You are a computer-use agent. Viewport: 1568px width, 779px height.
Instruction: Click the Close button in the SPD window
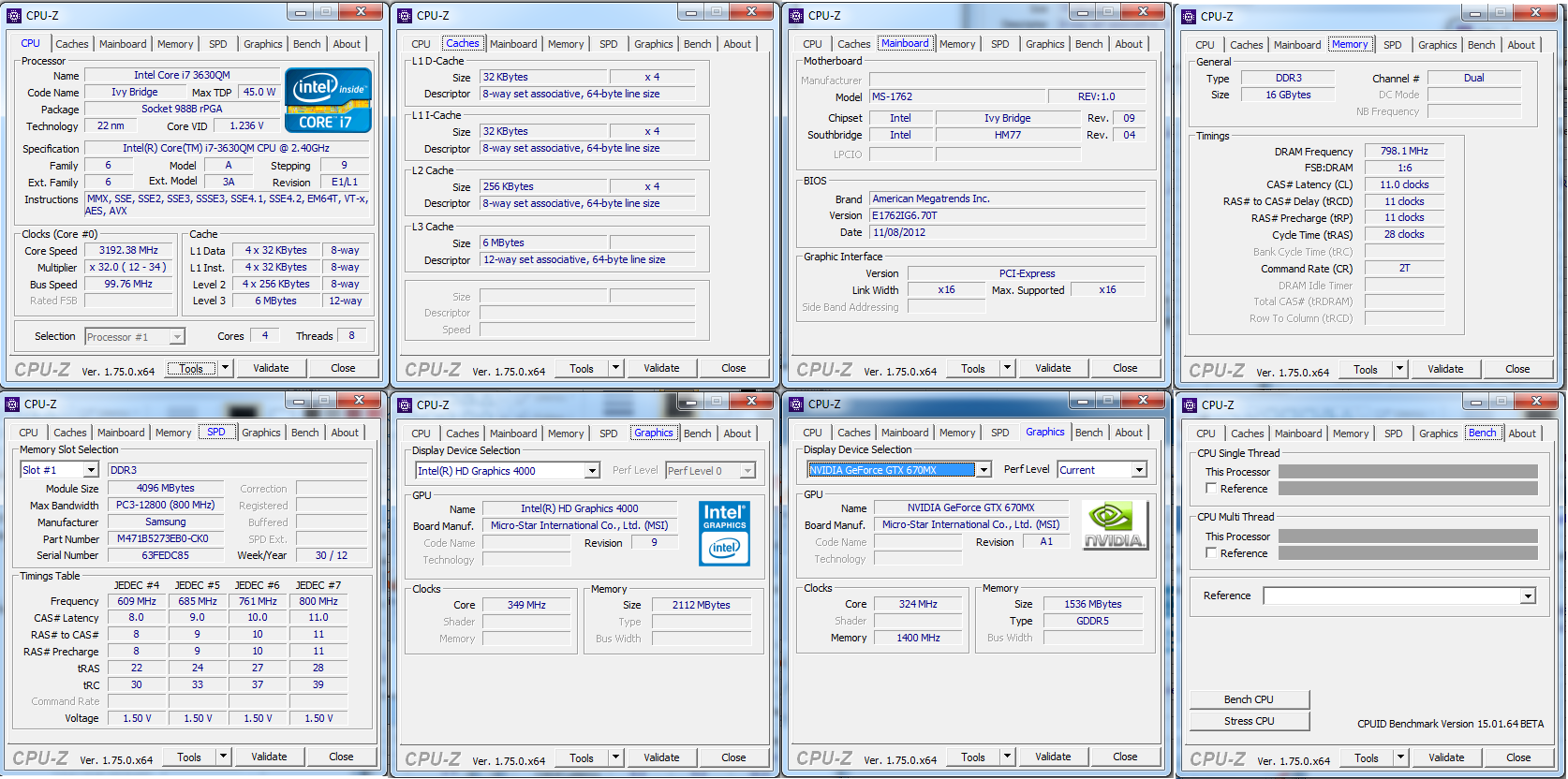pyautogui.click(x=341, y=757)
